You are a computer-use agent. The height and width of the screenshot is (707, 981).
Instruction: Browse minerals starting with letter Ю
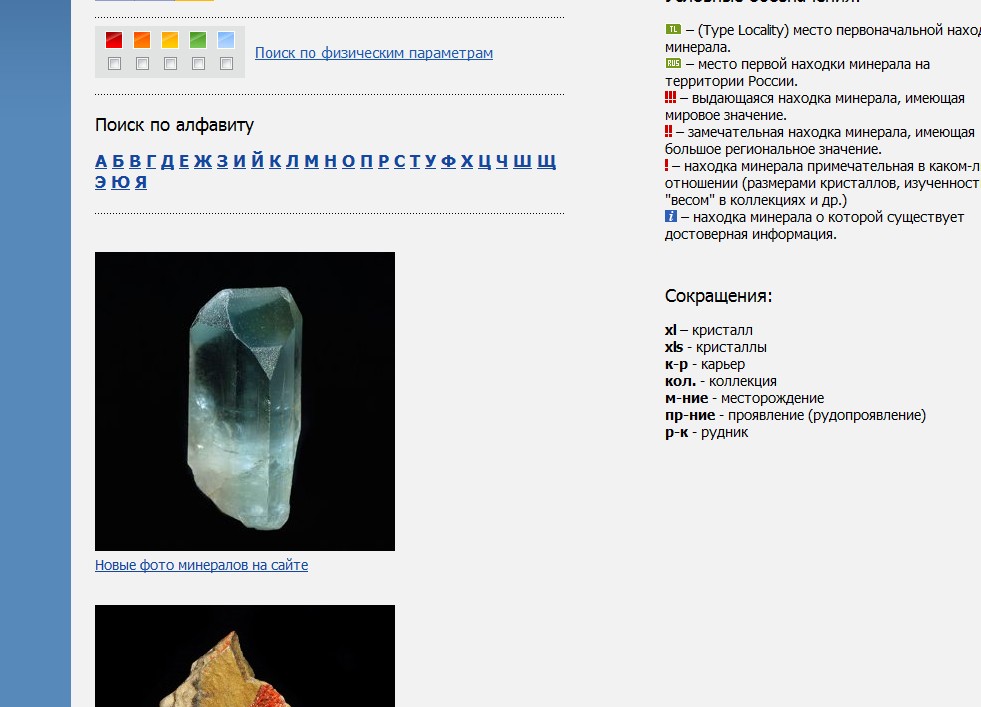pyautogui.click(x=121, y=182)
